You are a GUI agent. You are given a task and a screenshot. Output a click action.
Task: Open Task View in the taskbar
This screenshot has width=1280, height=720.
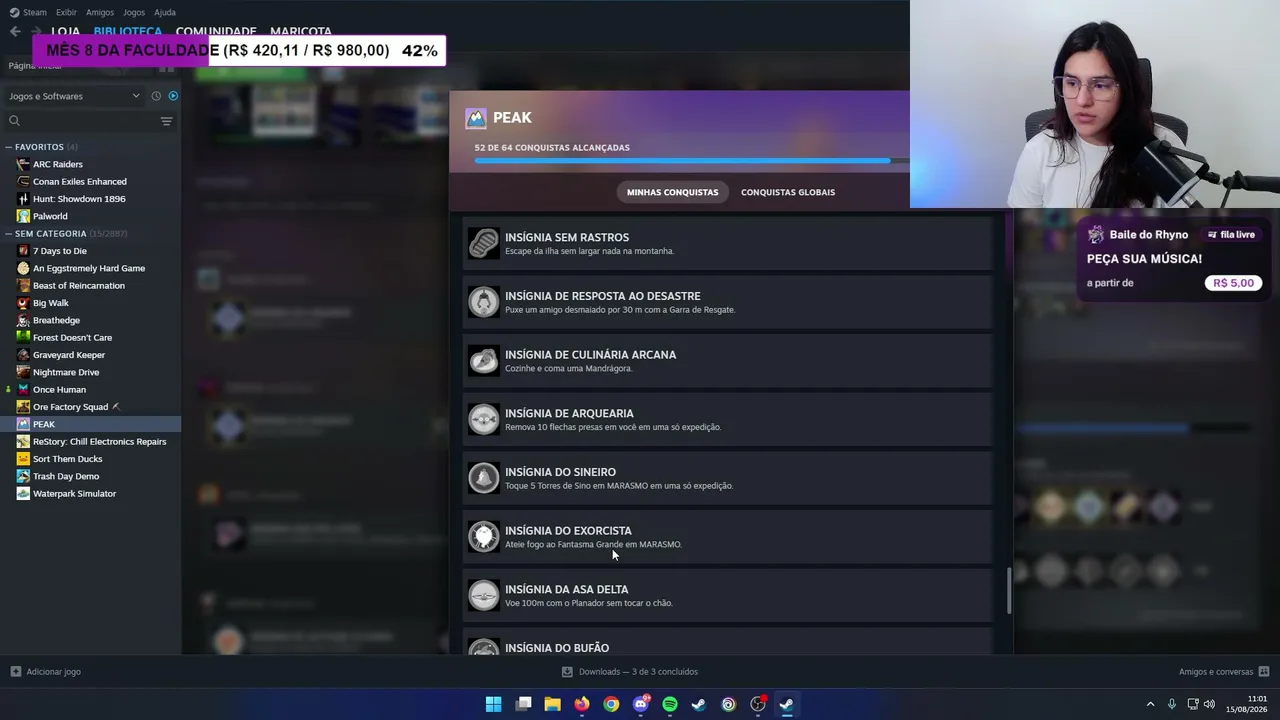pyautogui.click(x=523, y=704)
